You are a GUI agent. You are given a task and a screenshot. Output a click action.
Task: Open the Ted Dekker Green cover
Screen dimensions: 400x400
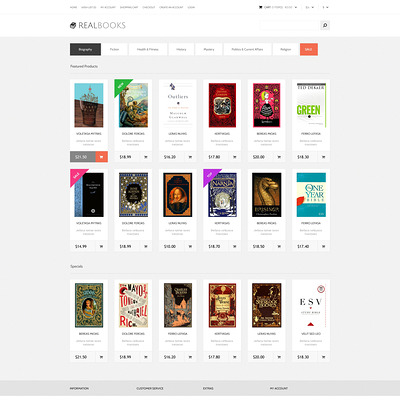311,105
